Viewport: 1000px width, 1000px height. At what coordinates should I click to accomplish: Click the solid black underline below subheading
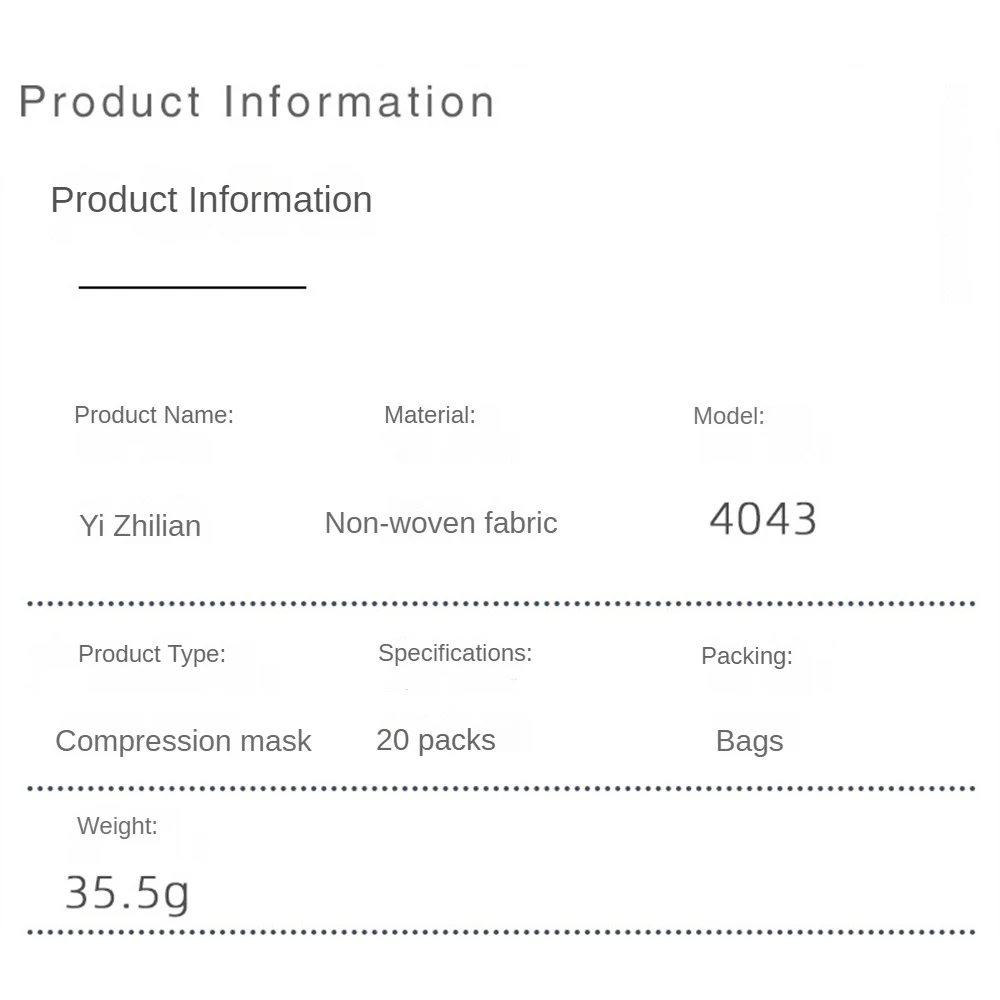point(192,287)
